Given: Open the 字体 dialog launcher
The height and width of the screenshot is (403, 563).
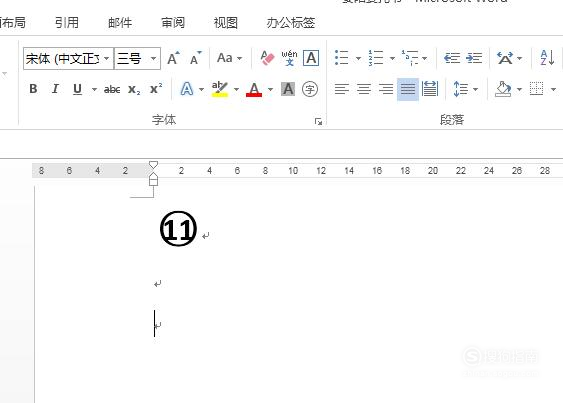Looking at the screenshot, I should (x=318, y=122).
